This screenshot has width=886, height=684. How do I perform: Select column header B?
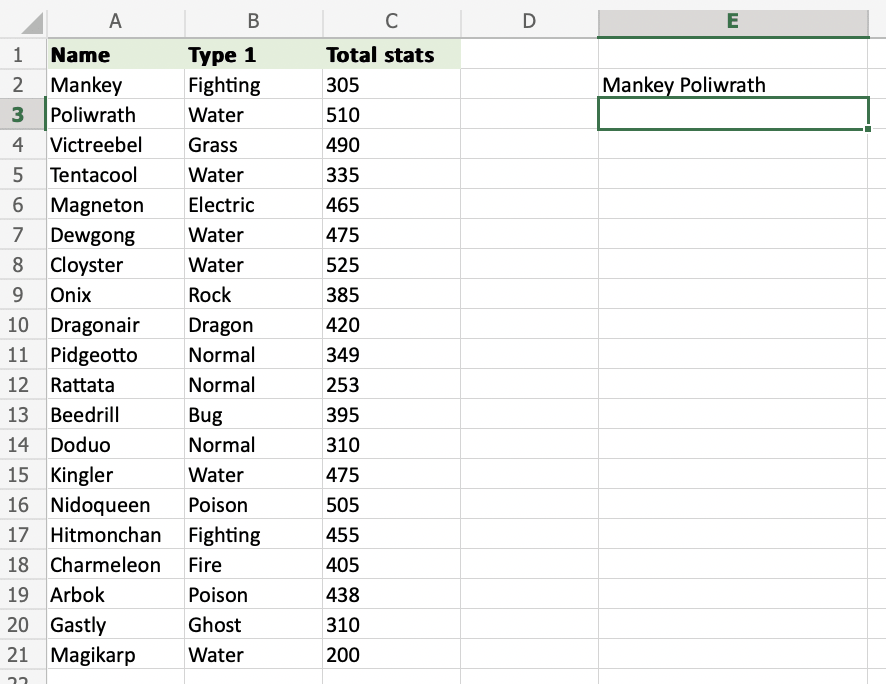click(x=252, y=20)
